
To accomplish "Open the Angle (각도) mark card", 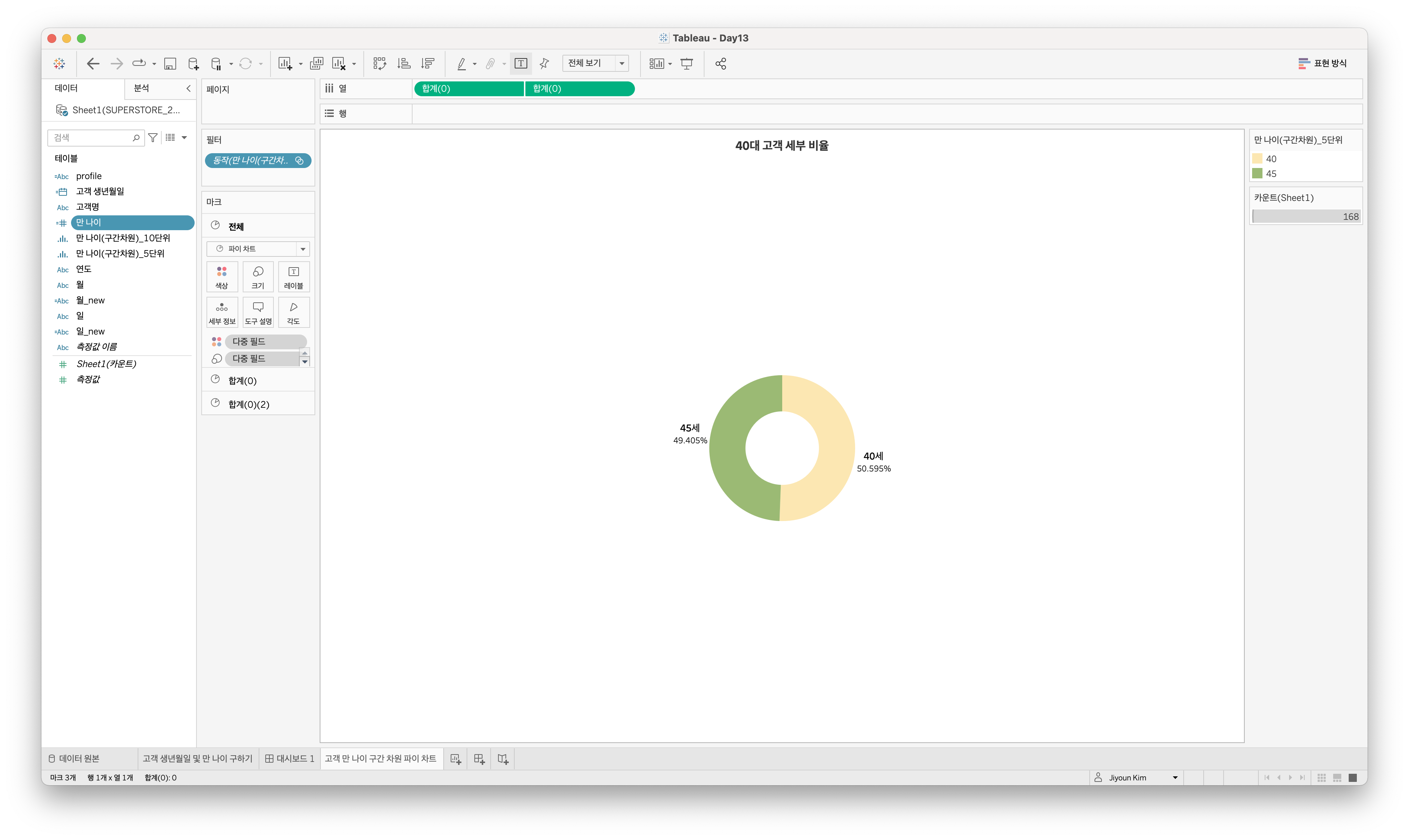I will click(x=293, y=312).
